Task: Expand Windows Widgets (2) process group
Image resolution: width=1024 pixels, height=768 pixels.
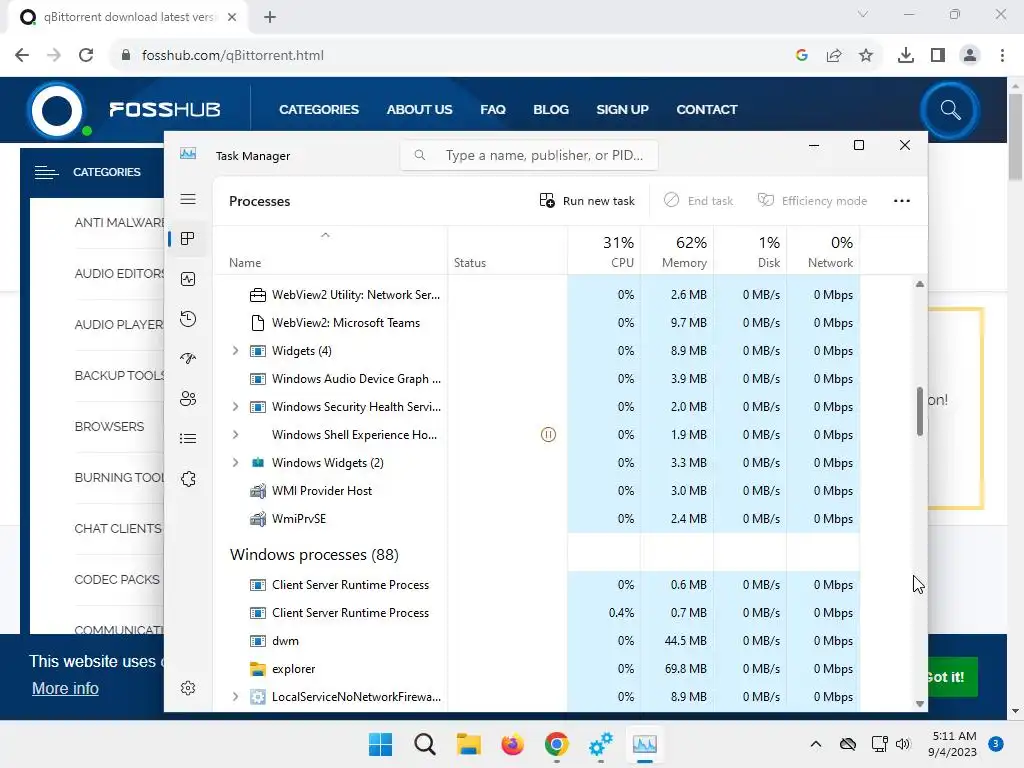Action: point(235,462)
